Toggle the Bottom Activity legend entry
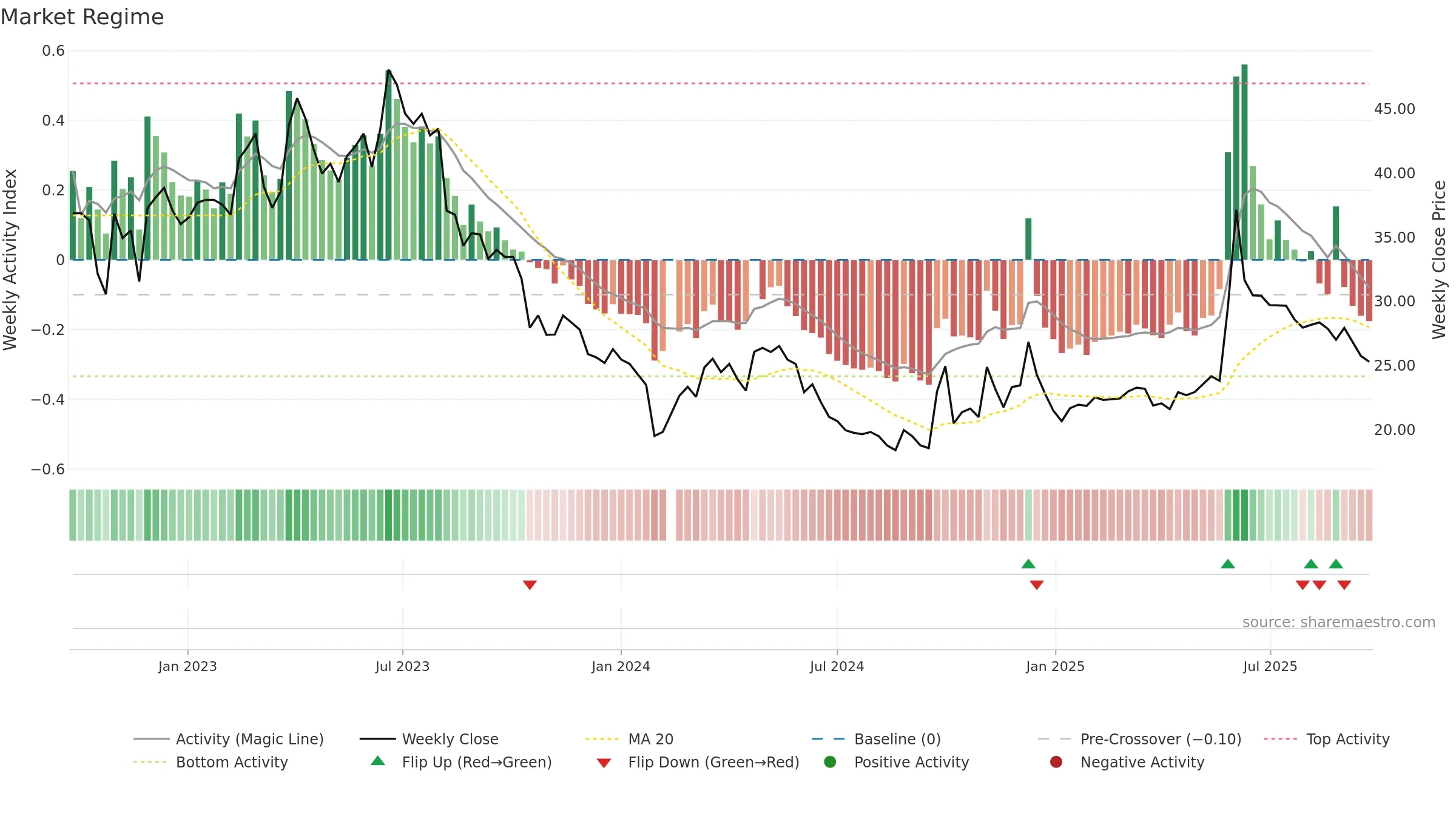 [x=211, y=762]
